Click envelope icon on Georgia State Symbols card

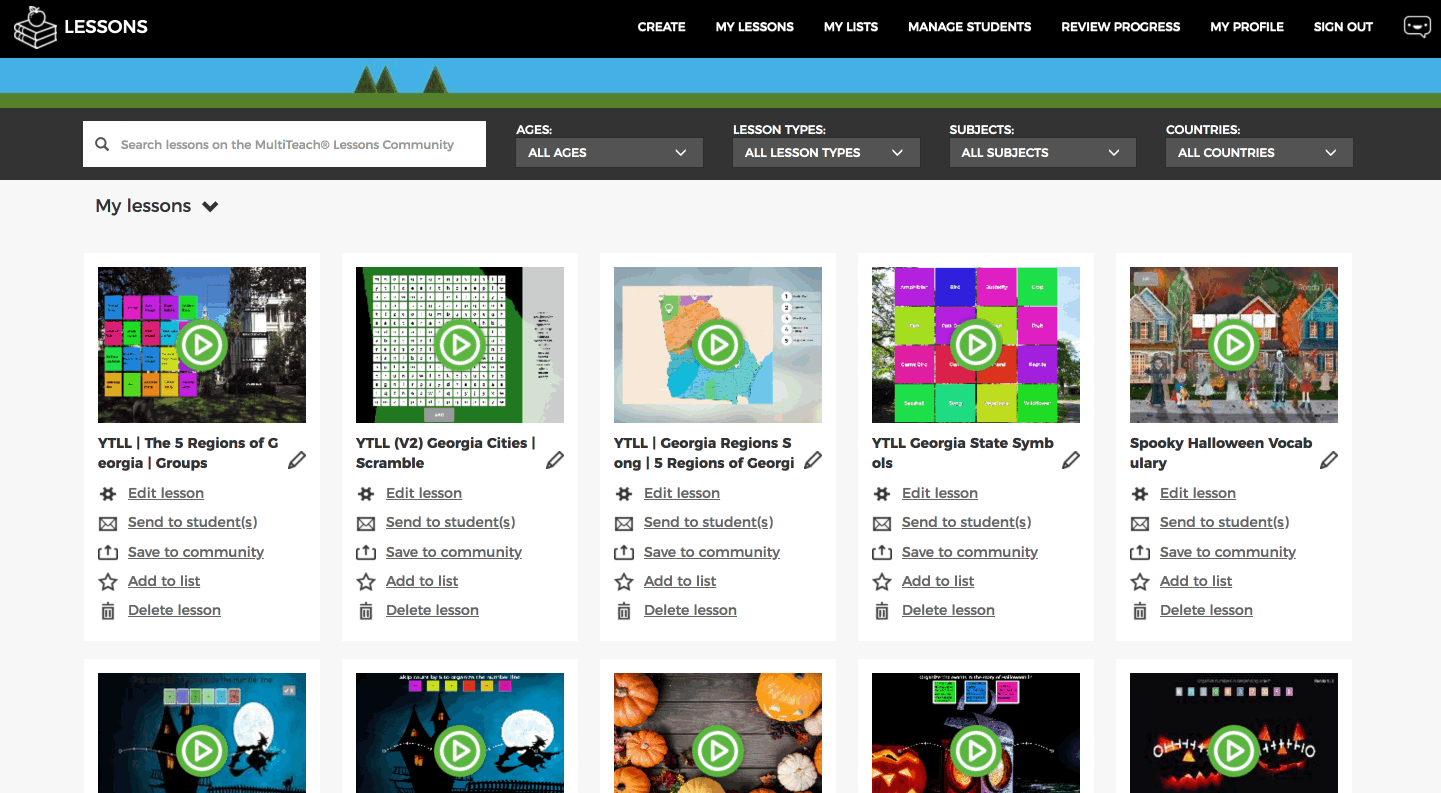coord(882,523)
